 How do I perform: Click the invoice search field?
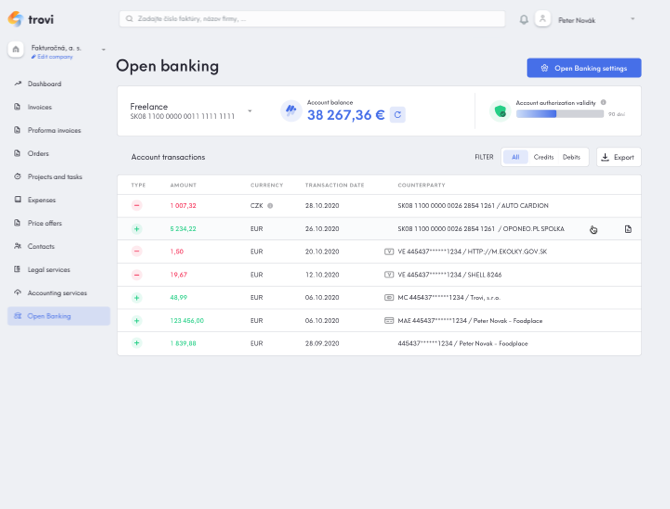coord(312,19)
